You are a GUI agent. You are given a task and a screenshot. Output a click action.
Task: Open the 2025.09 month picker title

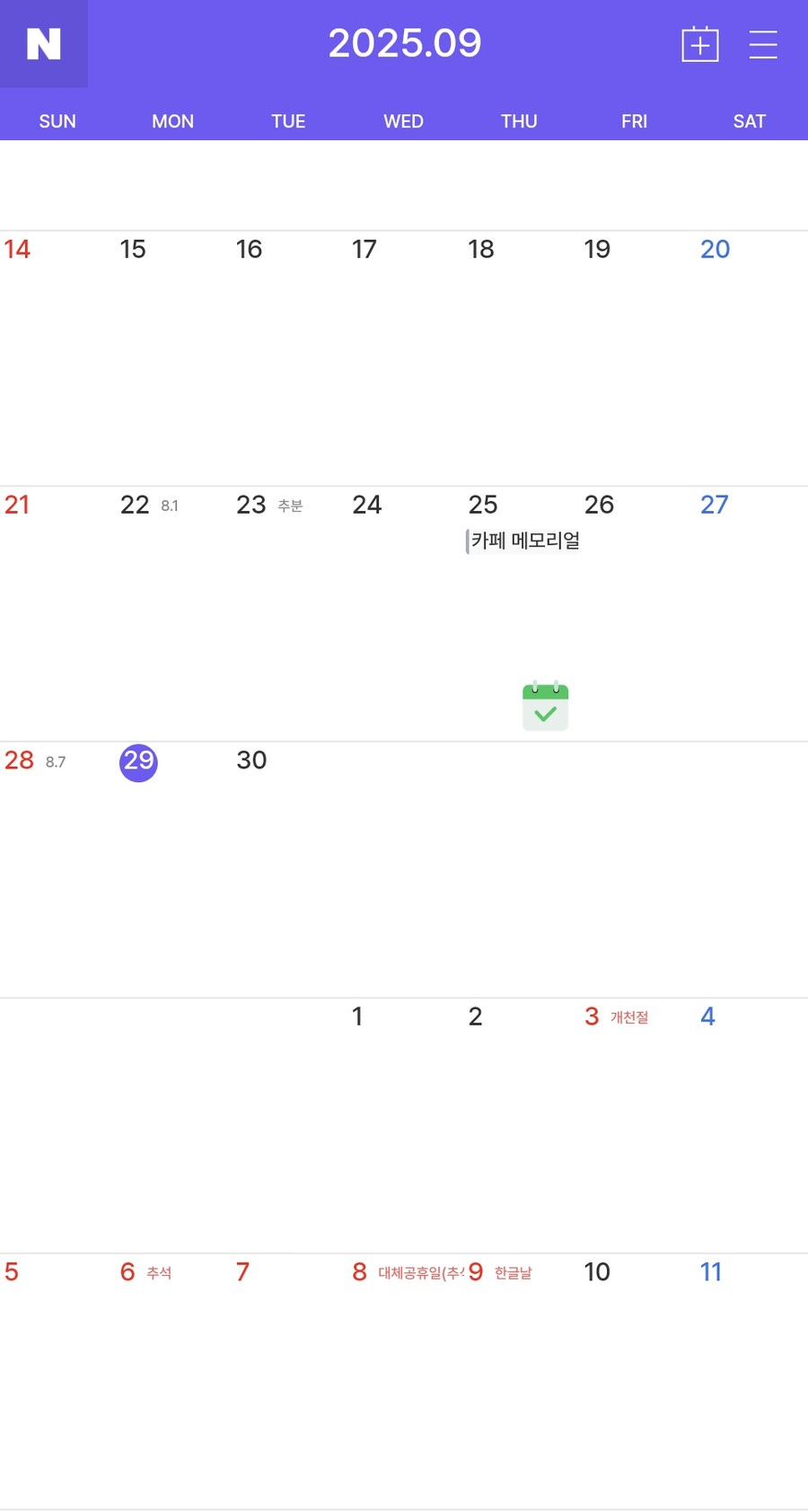pos(404,43)
